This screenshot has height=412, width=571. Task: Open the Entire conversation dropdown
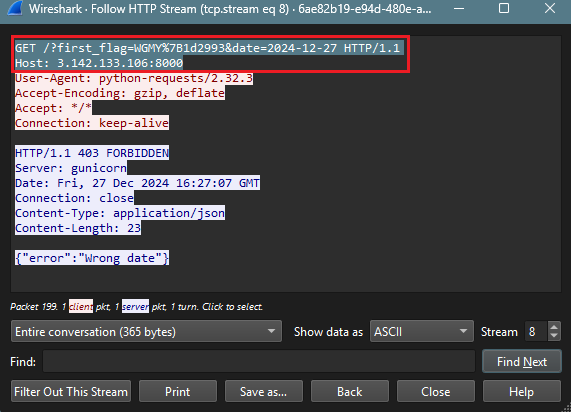146,331
